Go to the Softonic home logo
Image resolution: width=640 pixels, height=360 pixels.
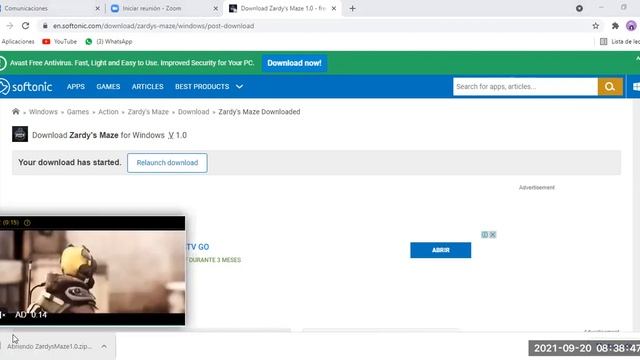click(26, 87)
